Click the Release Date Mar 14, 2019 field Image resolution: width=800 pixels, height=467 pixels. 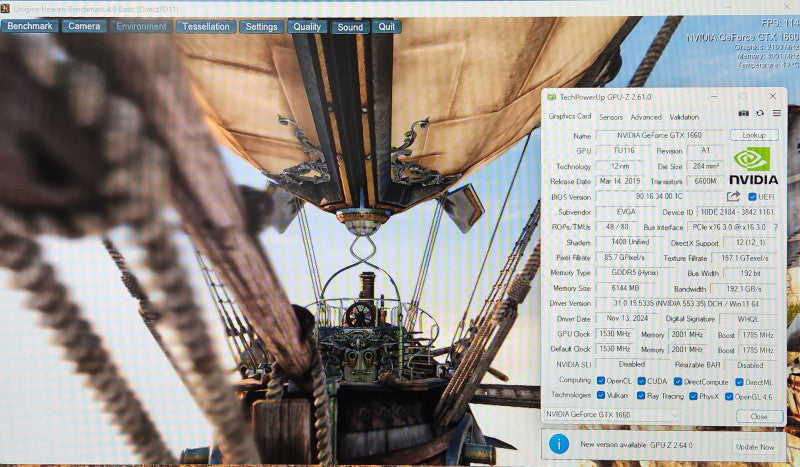click(x=620, y=181)
